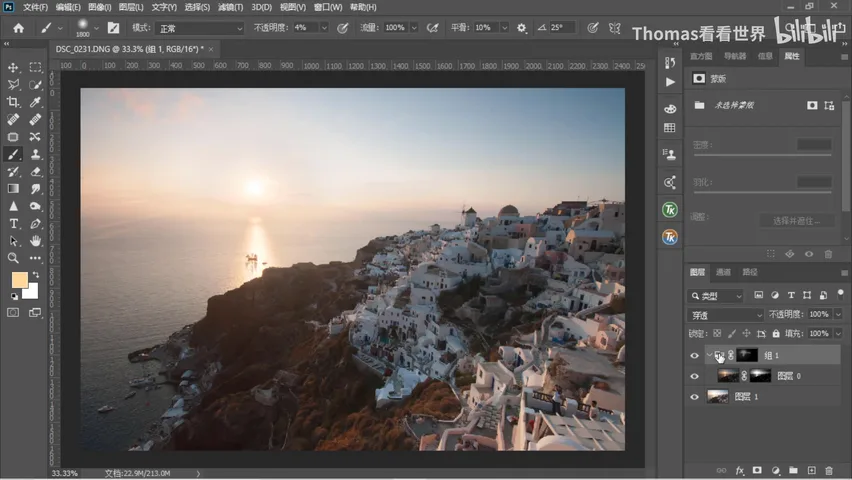Open layer 不透明度 dropdown in Layers panel
The width and height of the screenshot is (852, 480).
click(838, 314)
